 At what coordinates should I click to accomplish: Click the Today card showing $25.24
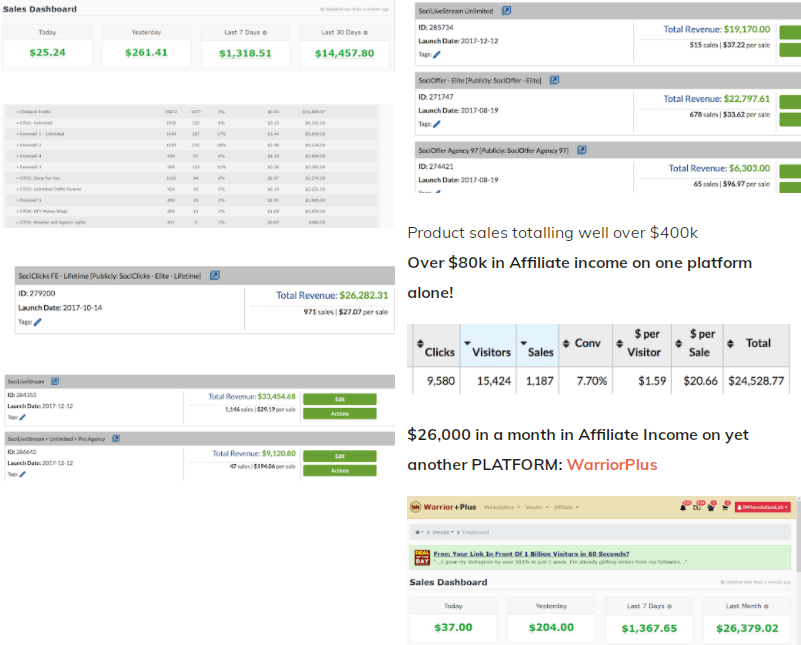point(48,45)
